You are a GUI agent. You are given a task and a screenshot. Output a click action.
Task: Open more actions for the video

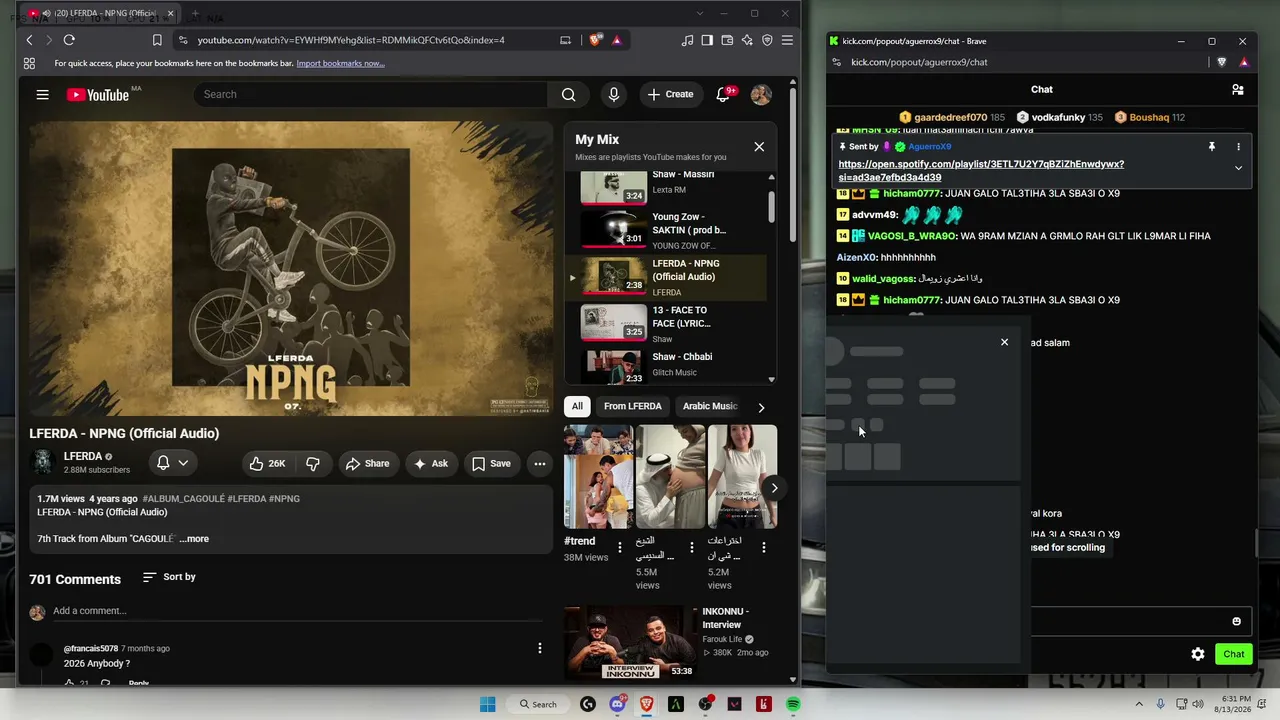click(539, 463)
